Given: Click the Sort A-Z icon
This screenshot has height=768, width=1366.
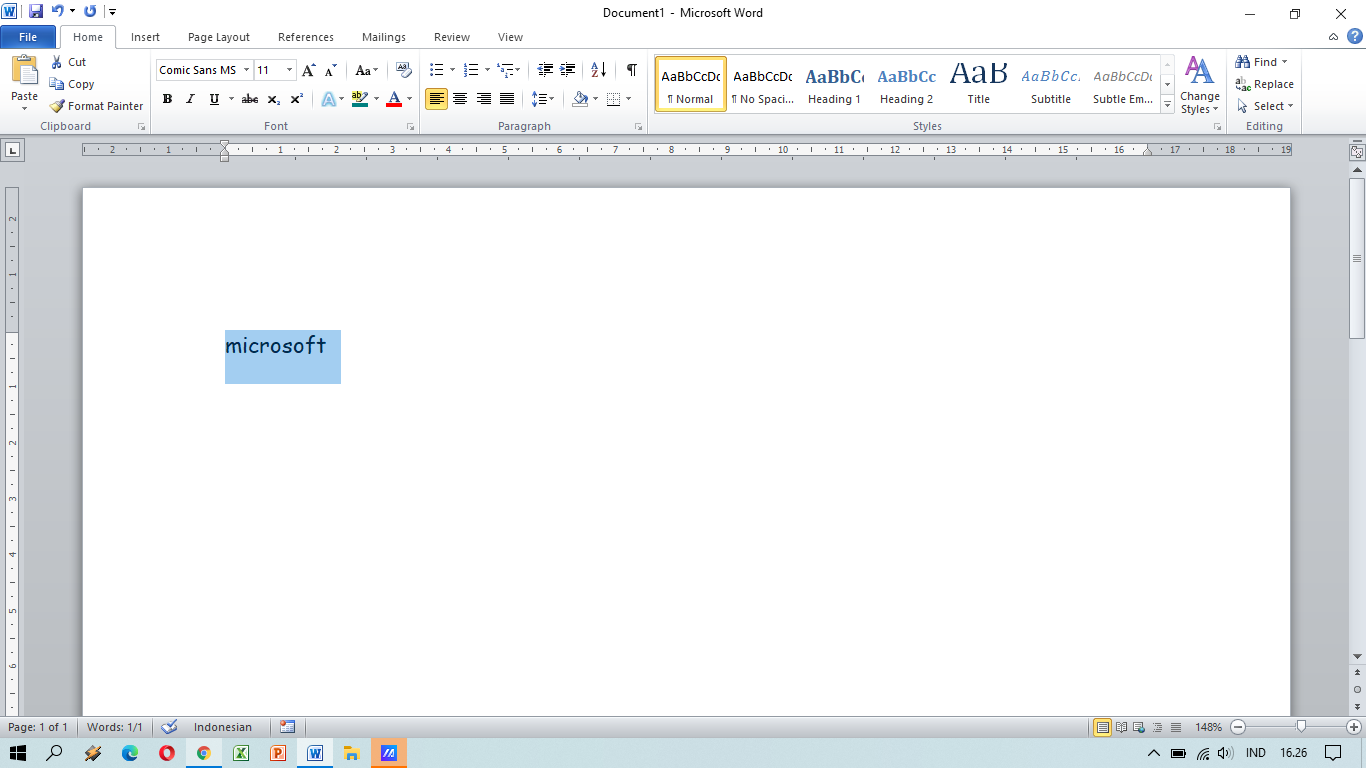Looking at the screenshot, I should (x=598, y=70).
